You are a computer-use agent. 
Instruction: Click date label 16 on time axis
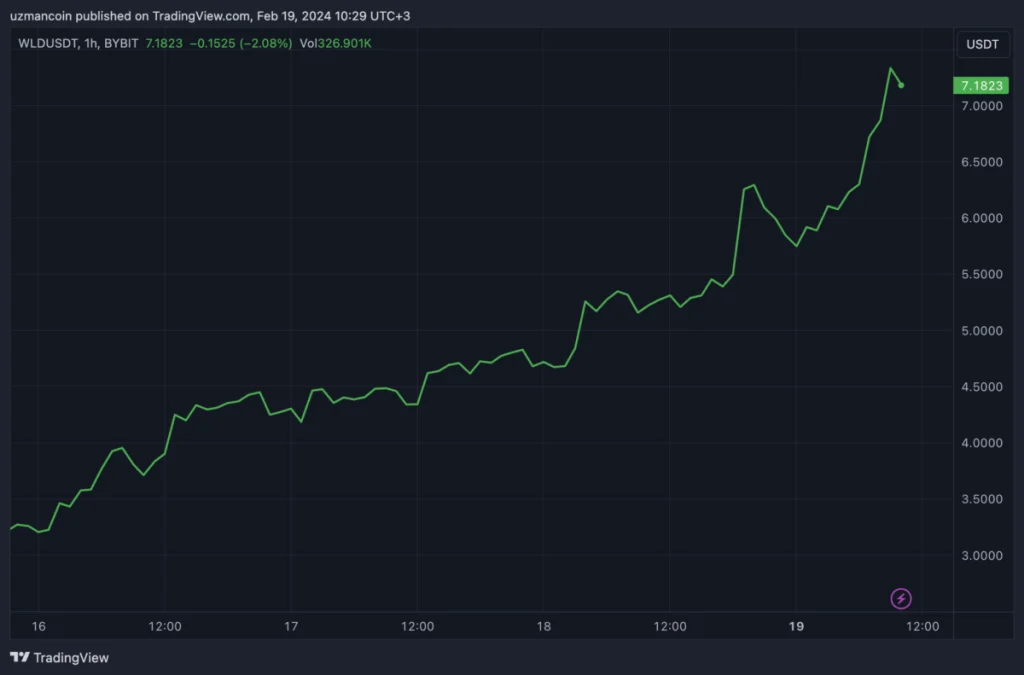[39, 627]
